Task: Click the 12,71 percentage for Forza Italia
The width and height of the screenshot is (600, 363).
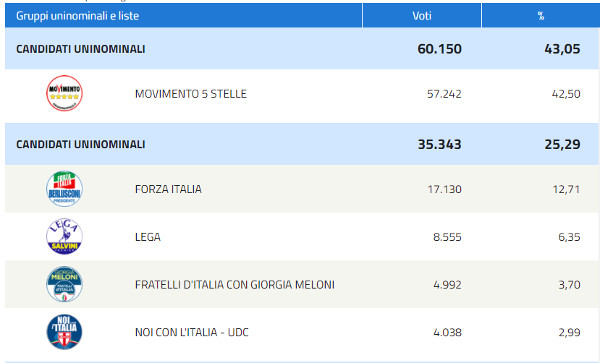Action: [x=566, y=189]
